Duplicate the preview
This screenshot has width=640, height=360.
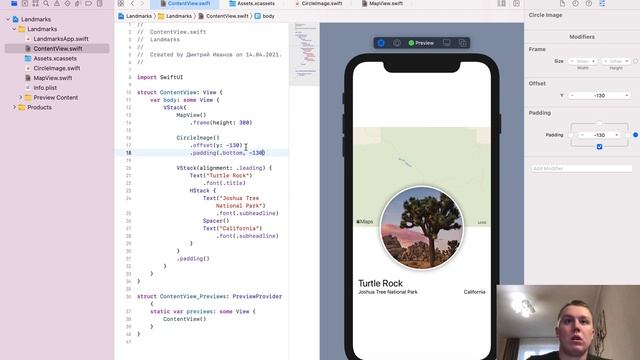point(462,43)
